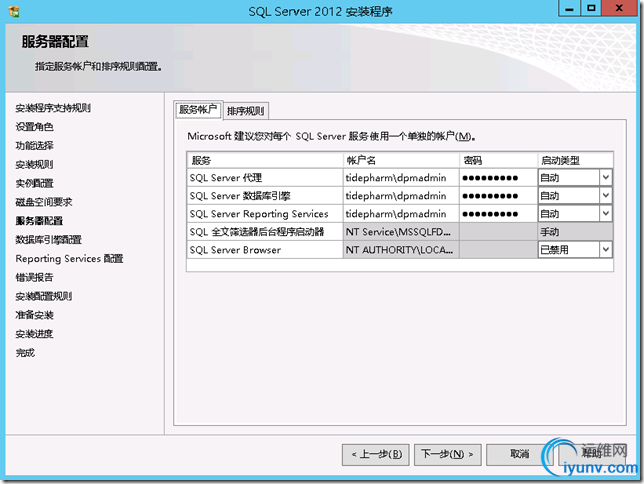Click password field for SQL Server 代理
Viewport: 644px width, 484px height.
[x=498, y=177]
